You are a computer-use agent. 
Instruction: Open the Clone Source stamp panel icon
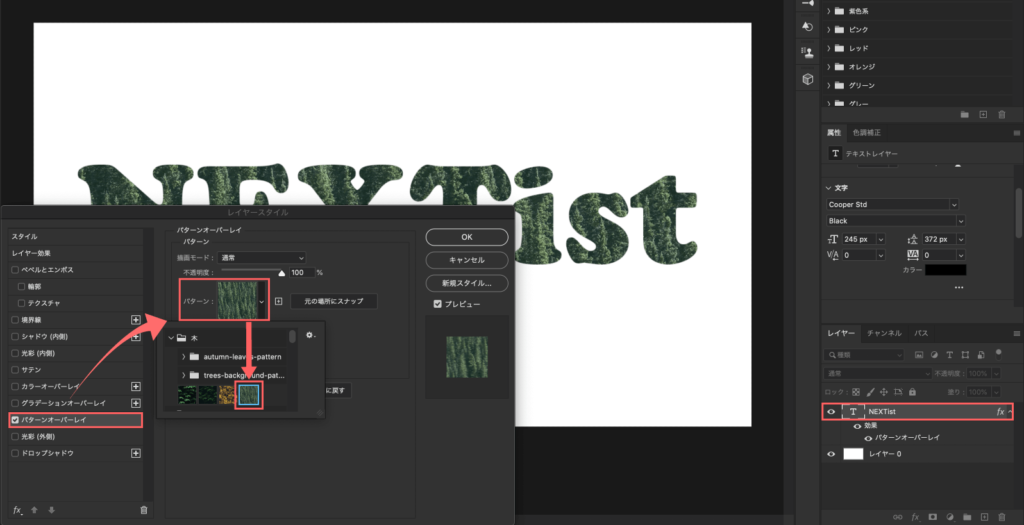(x=808, y=54)
